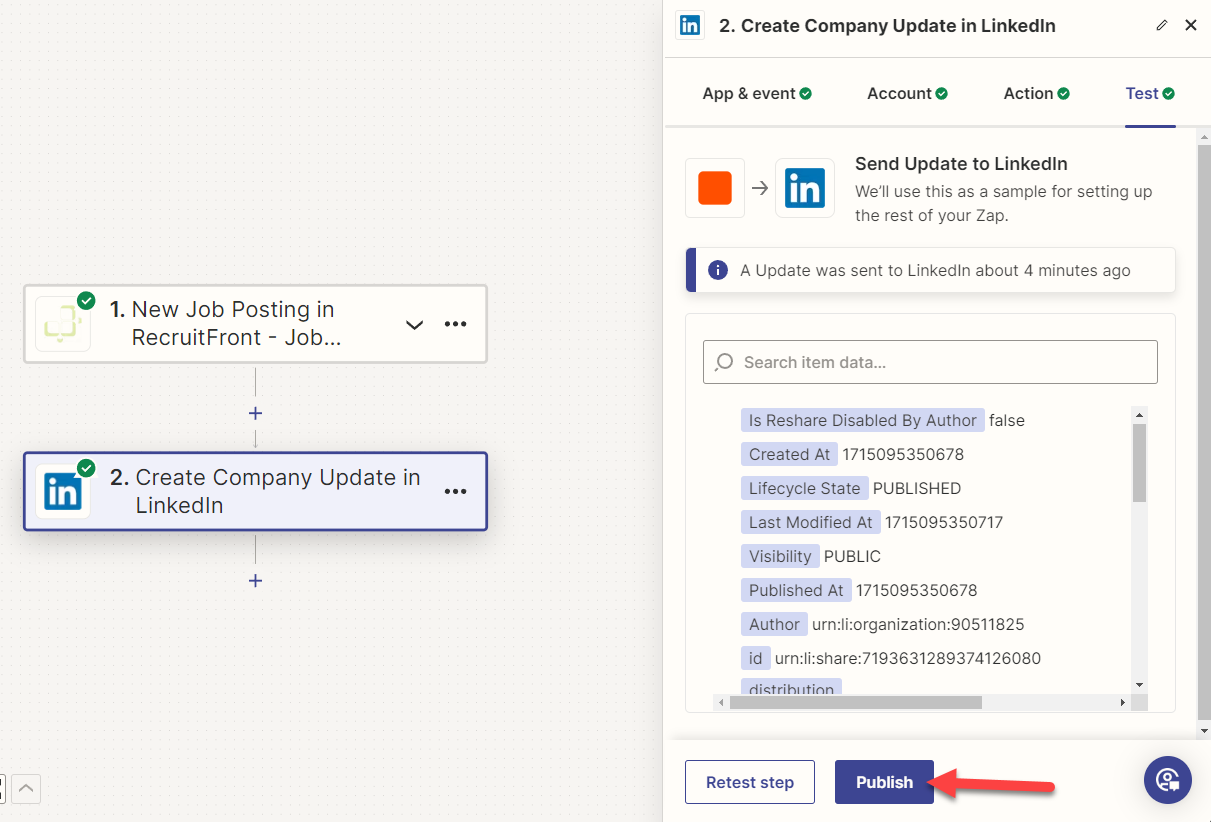This screenshot has width=1211, height=822.
Task: Click value urn:li:share:7193631289374126080
Action: point(908,658)
